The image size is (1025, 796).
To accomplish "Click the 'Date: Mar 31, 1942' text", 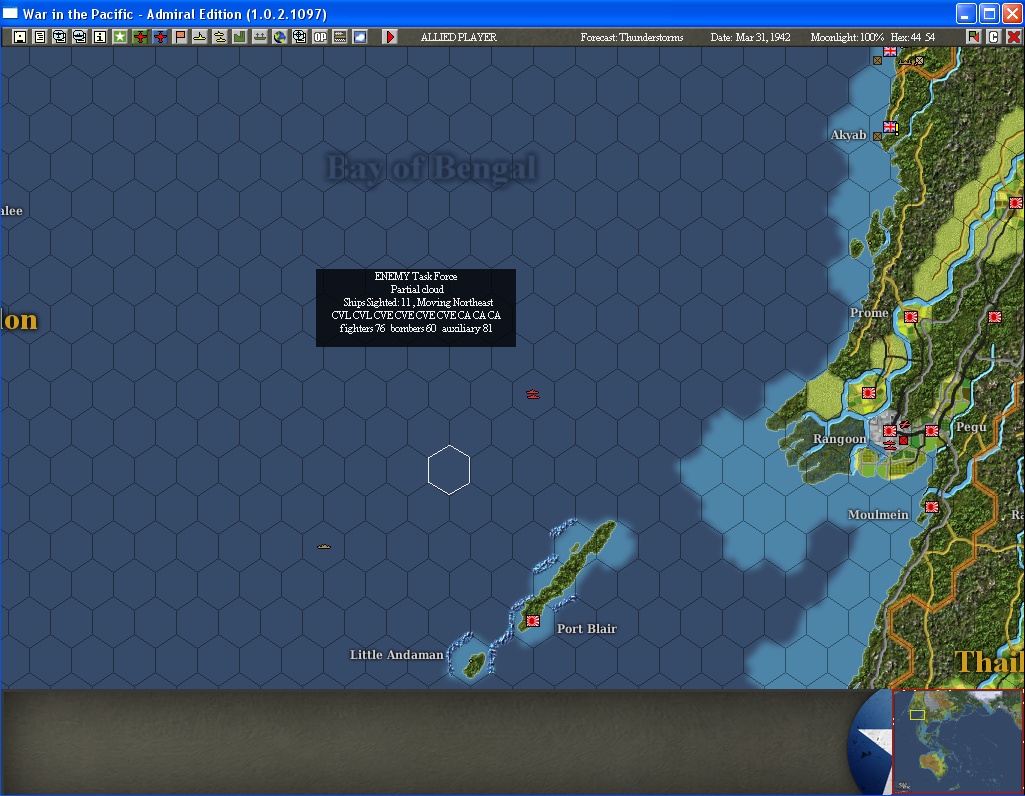I will click(x=750, y=37).
